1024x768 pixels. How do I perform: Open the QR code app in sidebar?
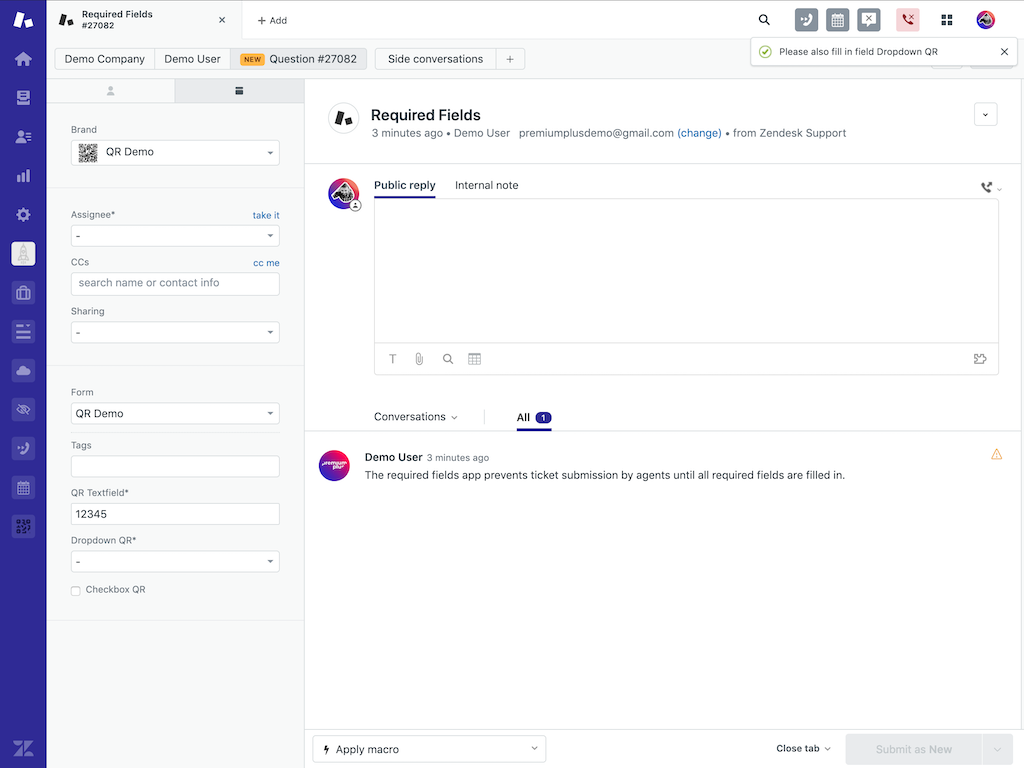(x=23, y=526)
